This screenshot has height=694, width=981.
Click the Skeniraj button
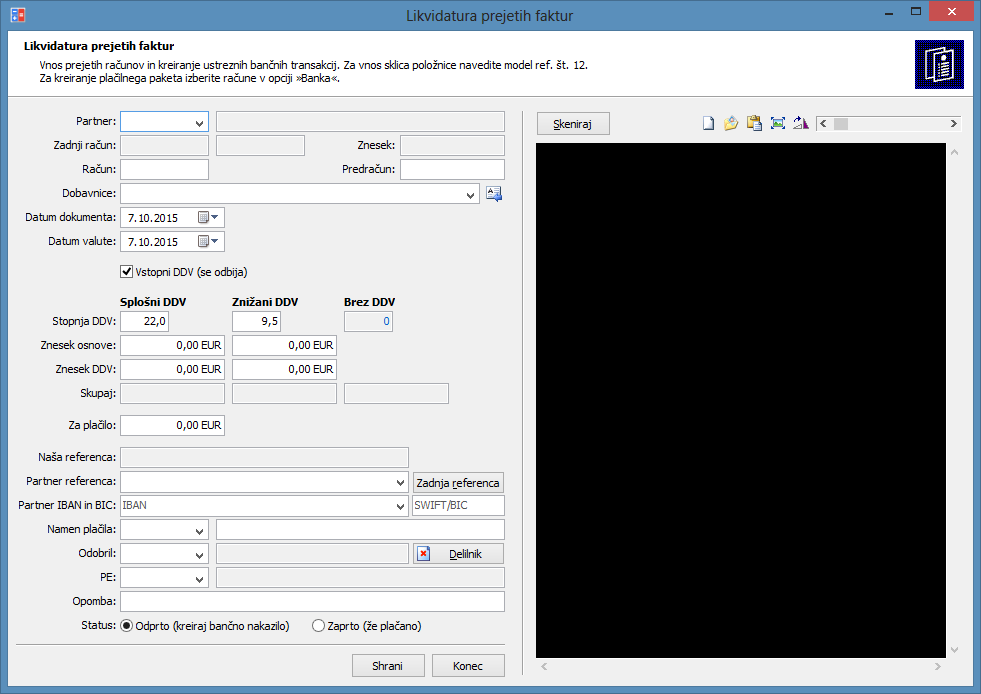pos(573,123)
